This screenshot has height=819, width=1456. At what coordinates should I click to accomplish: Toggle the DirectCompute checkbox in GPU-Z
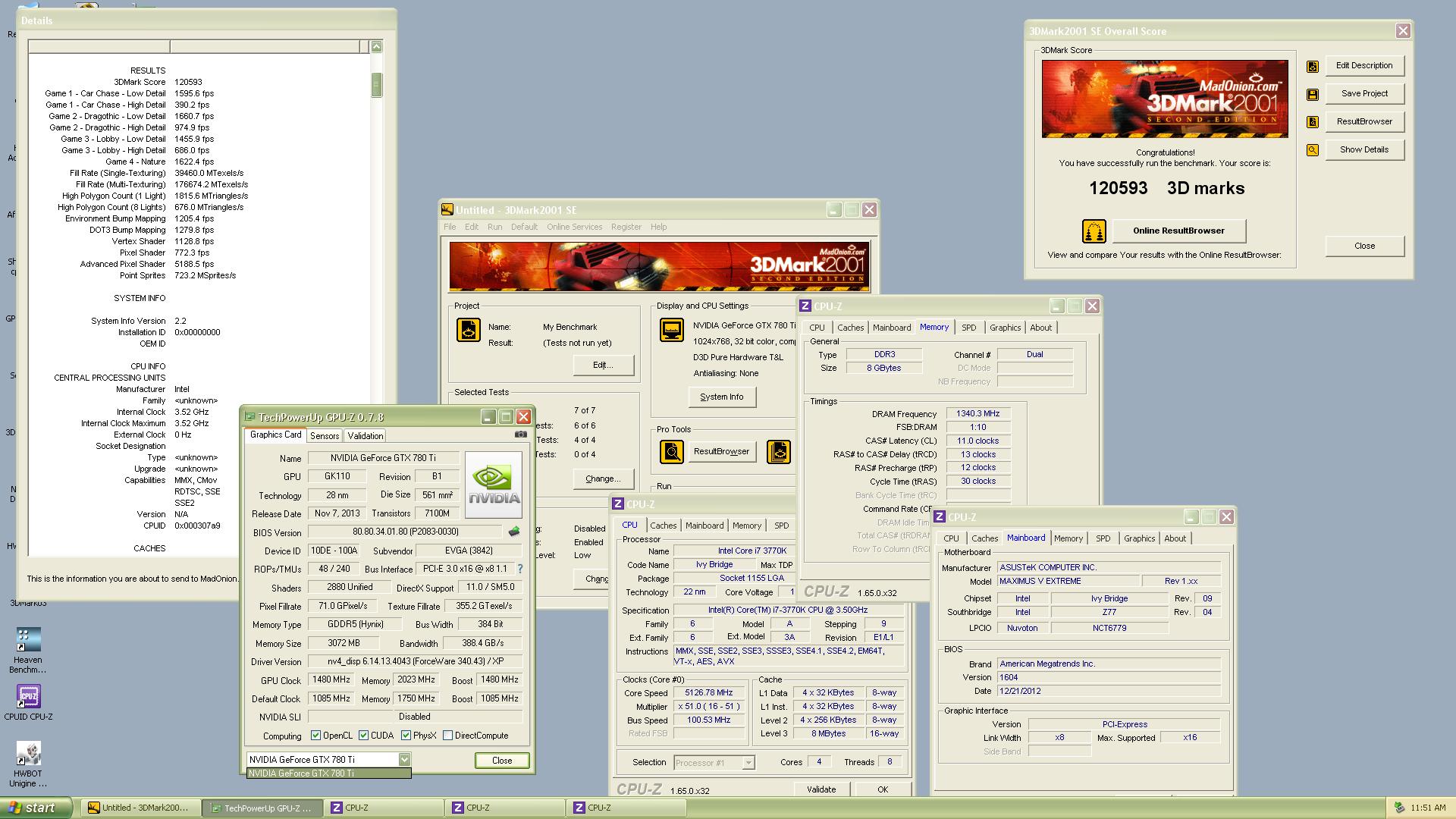point(447,736)
